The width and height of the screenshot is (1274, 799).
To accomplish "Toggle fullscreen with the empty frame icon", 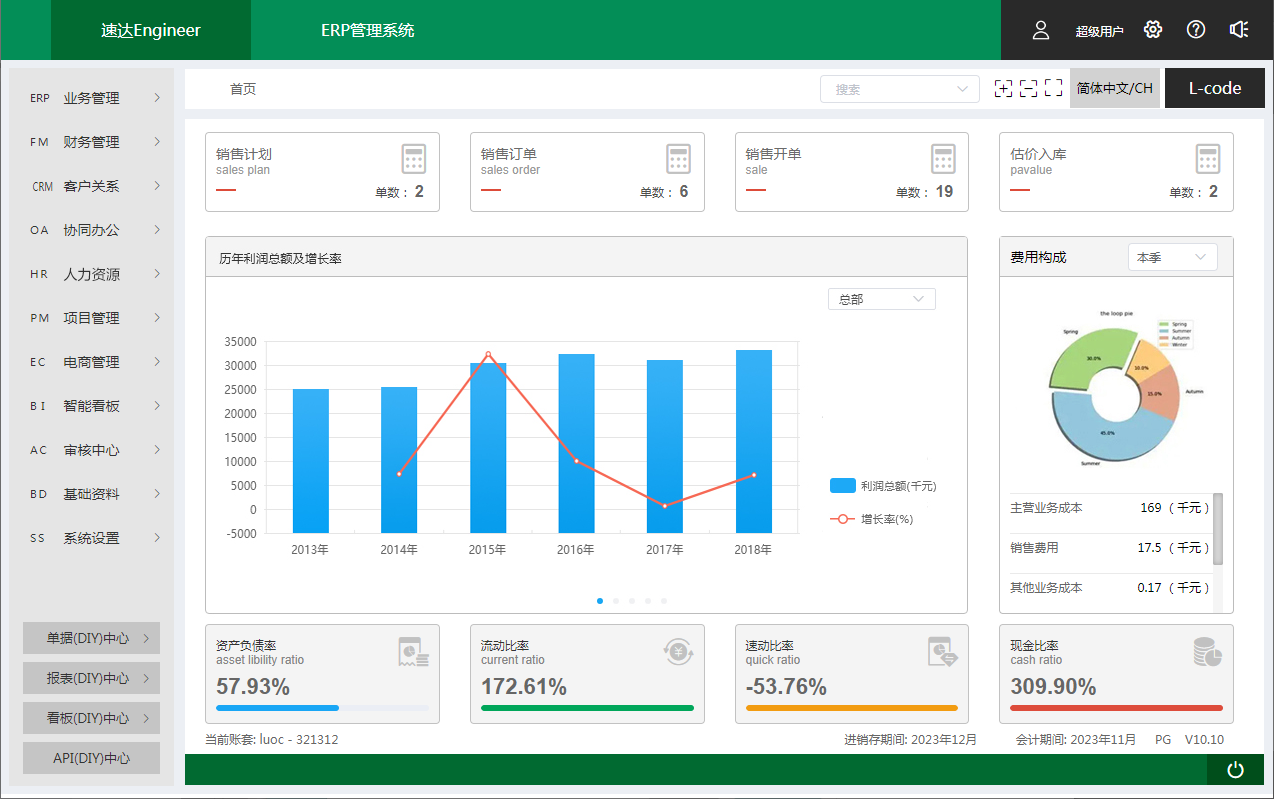I will coord(1053,89).
